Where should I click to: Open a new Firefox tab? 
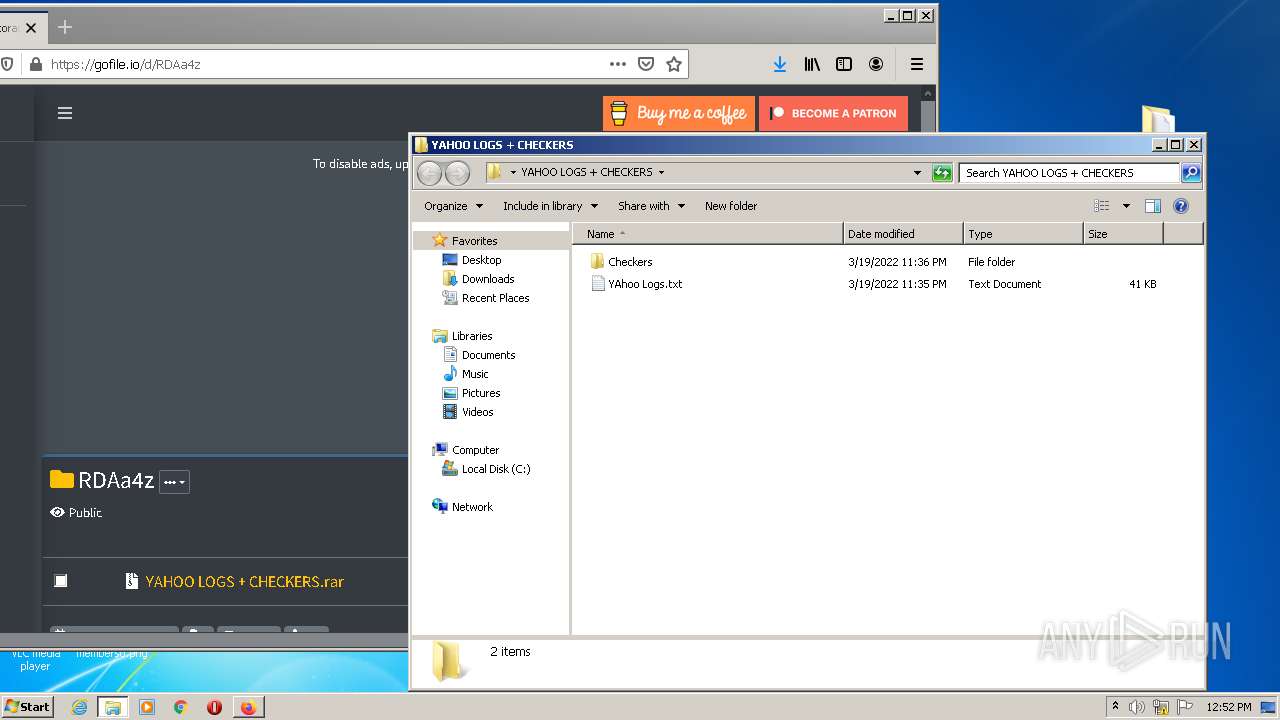pos(65,27)
